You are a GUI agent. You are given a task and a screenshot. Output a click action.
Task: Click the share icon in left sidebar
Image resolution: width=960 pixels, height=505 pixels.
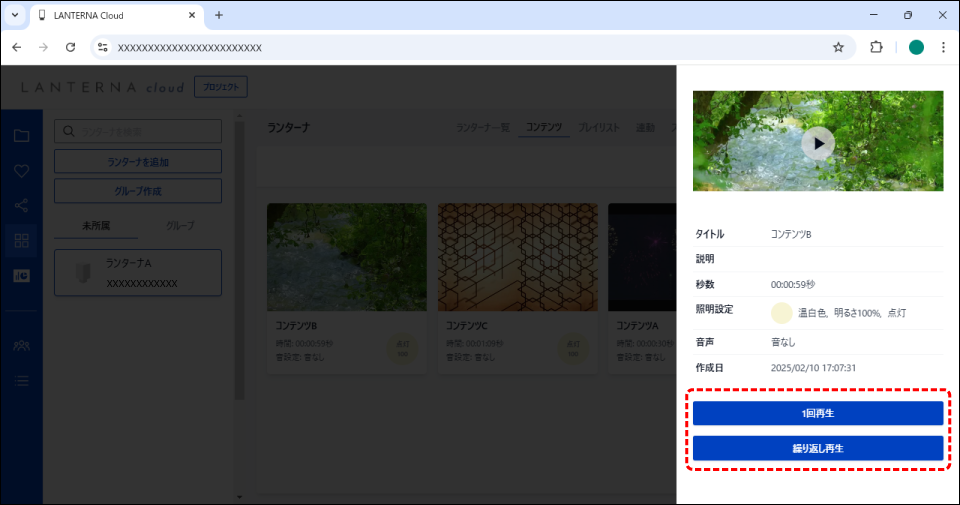point(21,206)
